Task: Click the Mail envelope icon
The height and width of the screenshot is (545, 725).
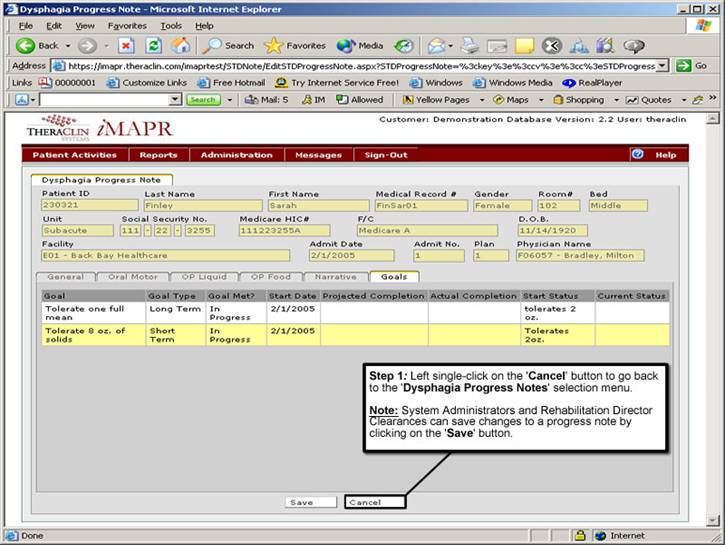Action: click(436, 46)
